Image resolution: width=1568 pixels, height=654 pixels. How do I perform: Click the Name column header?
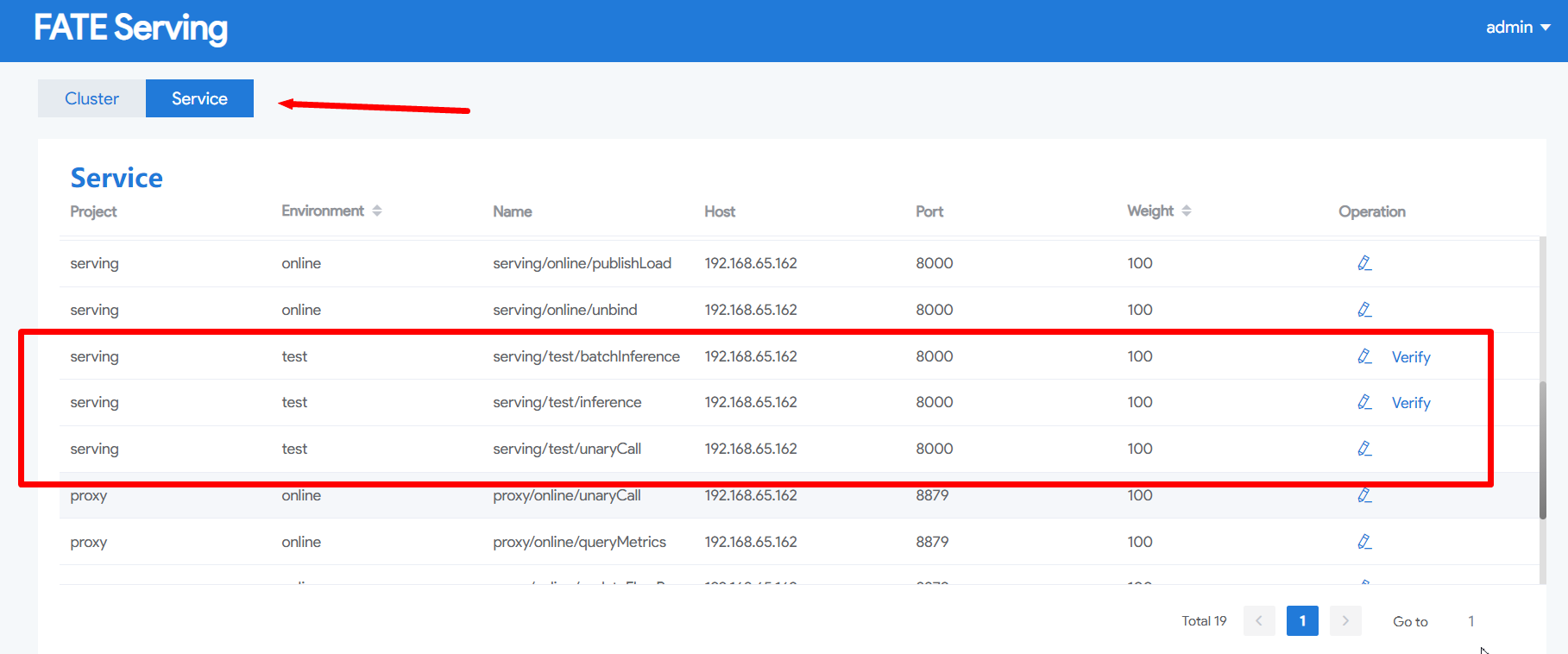[513, 211]
